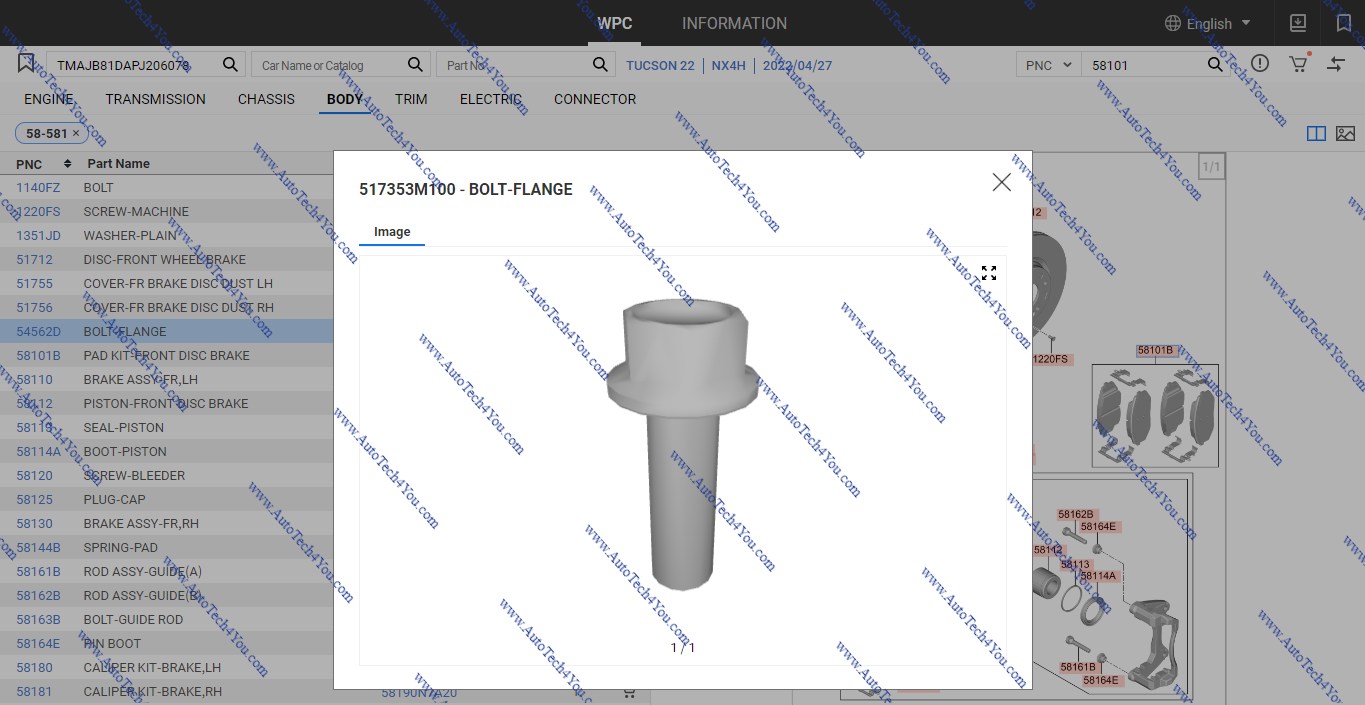
Task: Click the 58101B brake pad diagram label
Action: [1155, 351]
